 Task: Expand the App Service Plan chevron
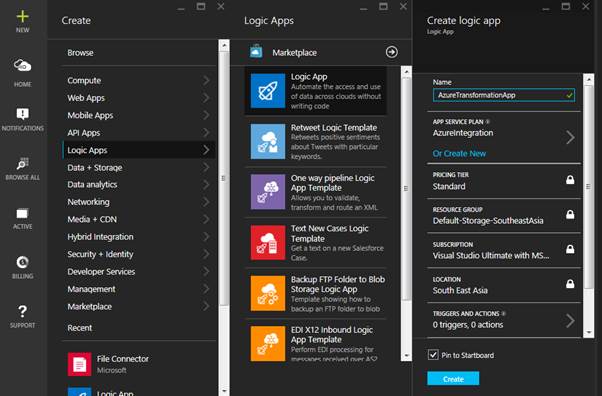pos(570,137)
